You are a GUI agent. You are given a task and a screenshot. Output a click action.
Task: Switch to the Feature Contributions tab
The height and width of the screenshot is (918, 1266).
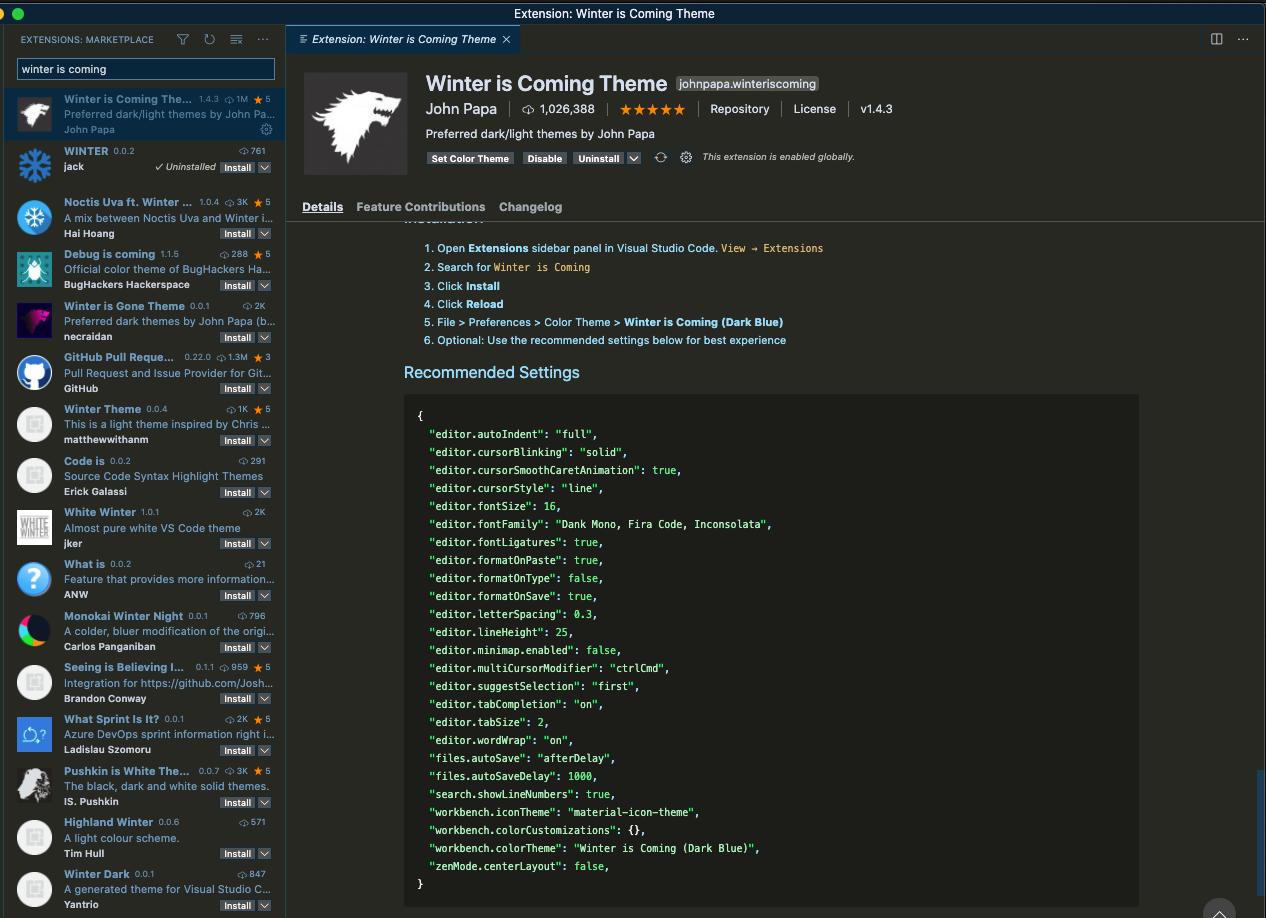[x=420, y=207]
